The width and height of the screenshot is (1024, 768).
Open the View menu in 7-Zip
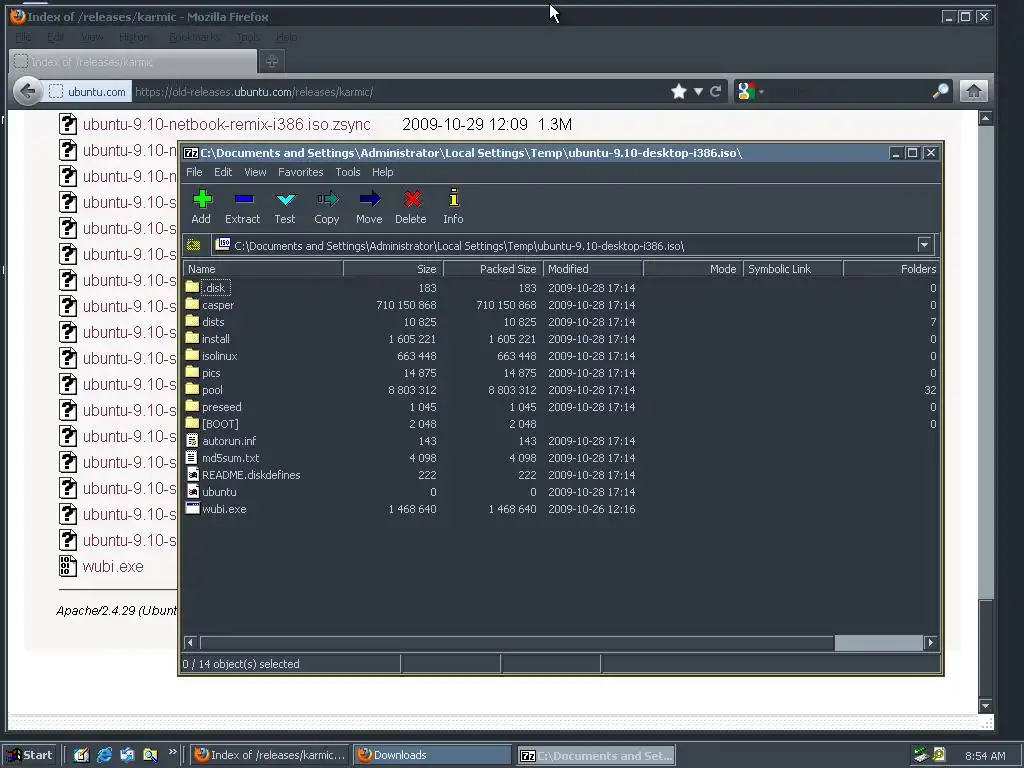[x=255, y=172]
